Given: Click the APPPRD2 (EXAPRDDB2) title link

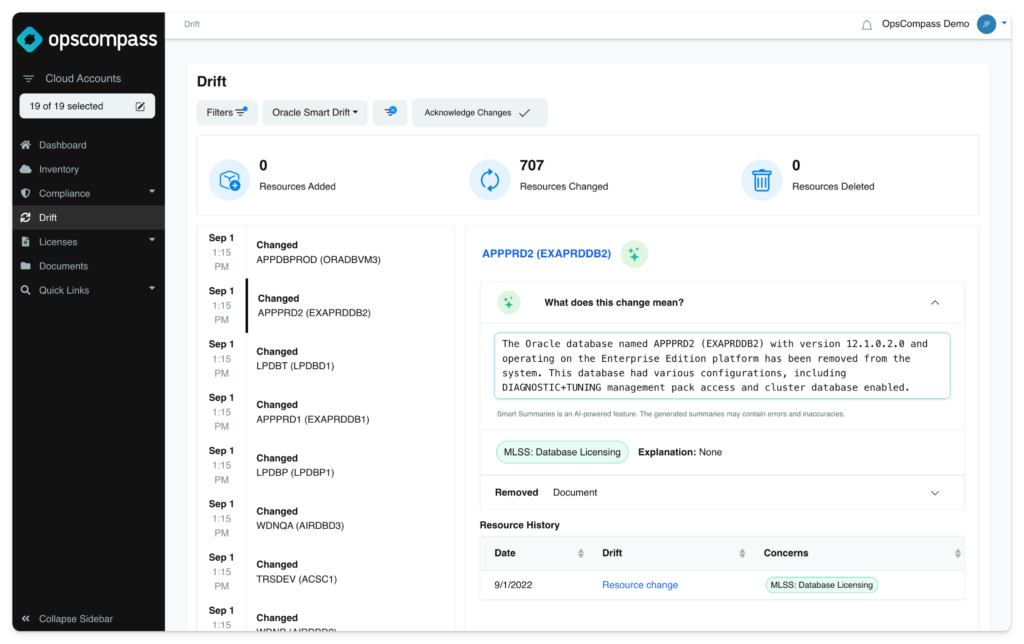Looking at the screenshot, I should (x=546, y=253).
